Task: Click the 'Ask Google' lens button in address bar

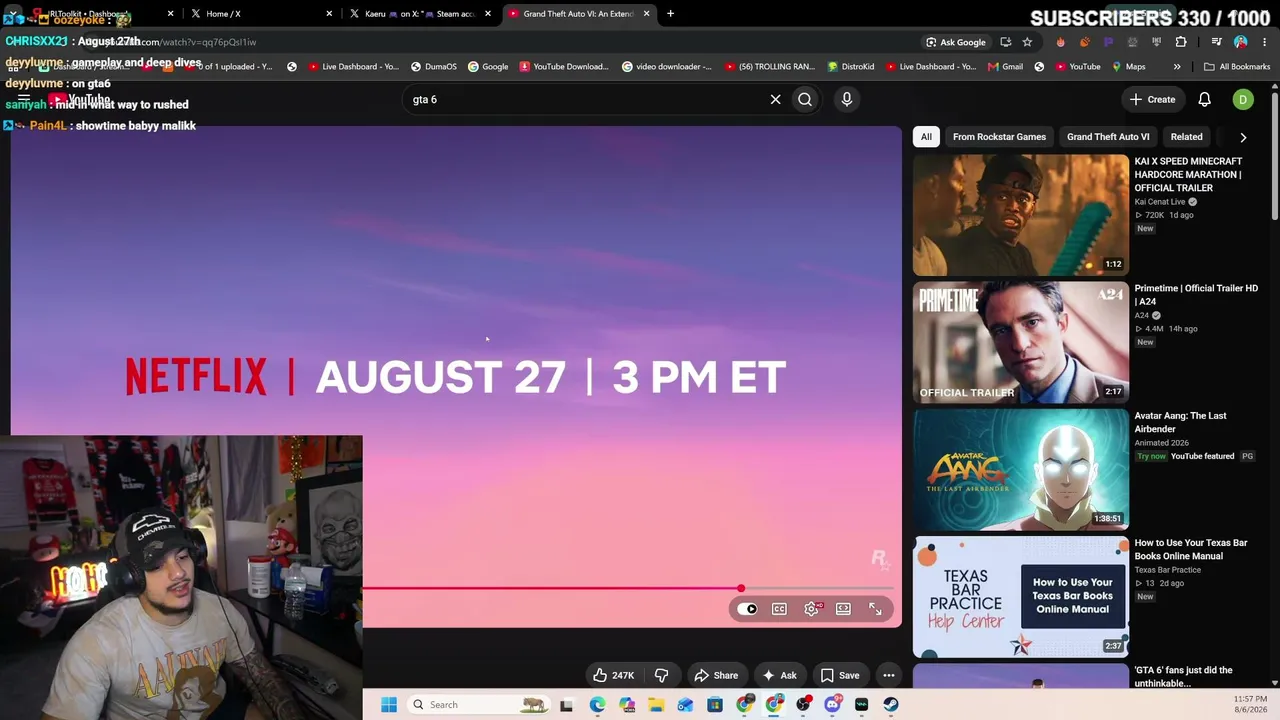Action: [956, 42]
